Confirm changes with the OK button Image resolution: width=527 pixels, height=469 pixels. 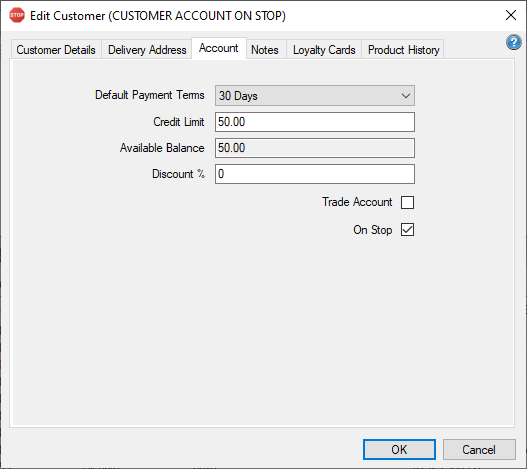tap(399, 450)
